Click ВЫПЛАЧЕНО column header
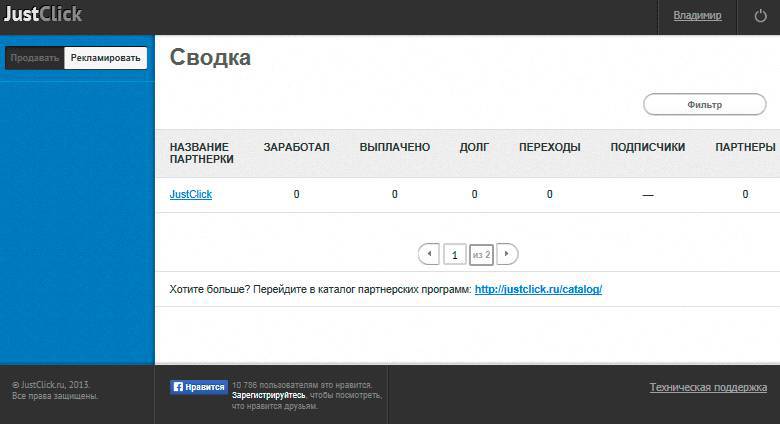 tap(394, 147)
